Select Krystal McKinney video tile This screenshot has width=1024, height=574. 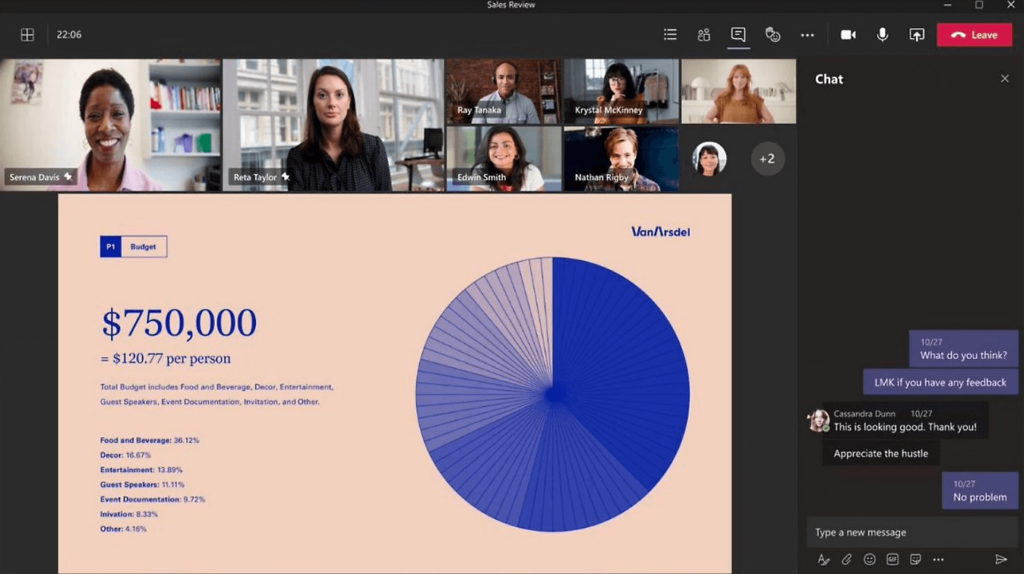(621, 91)
